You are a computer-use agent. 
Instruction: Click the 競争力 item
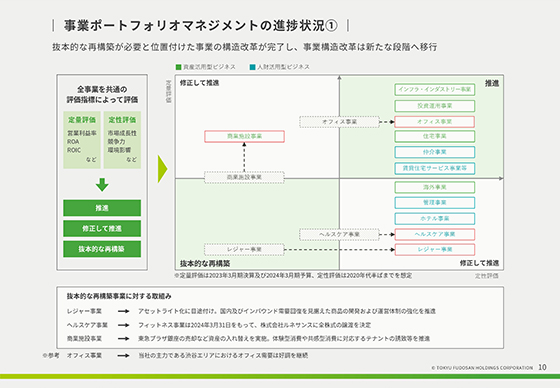click(116, 142)
